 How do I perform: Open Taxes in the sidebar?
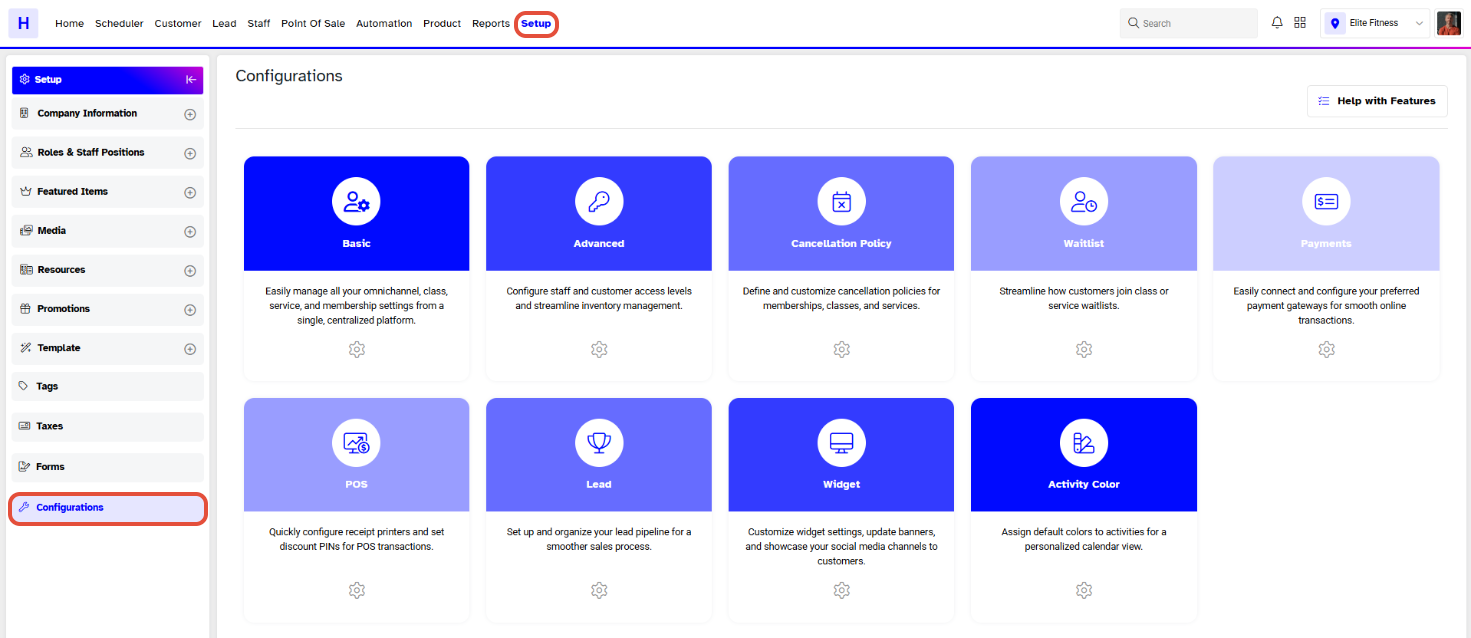pos(107,427)
